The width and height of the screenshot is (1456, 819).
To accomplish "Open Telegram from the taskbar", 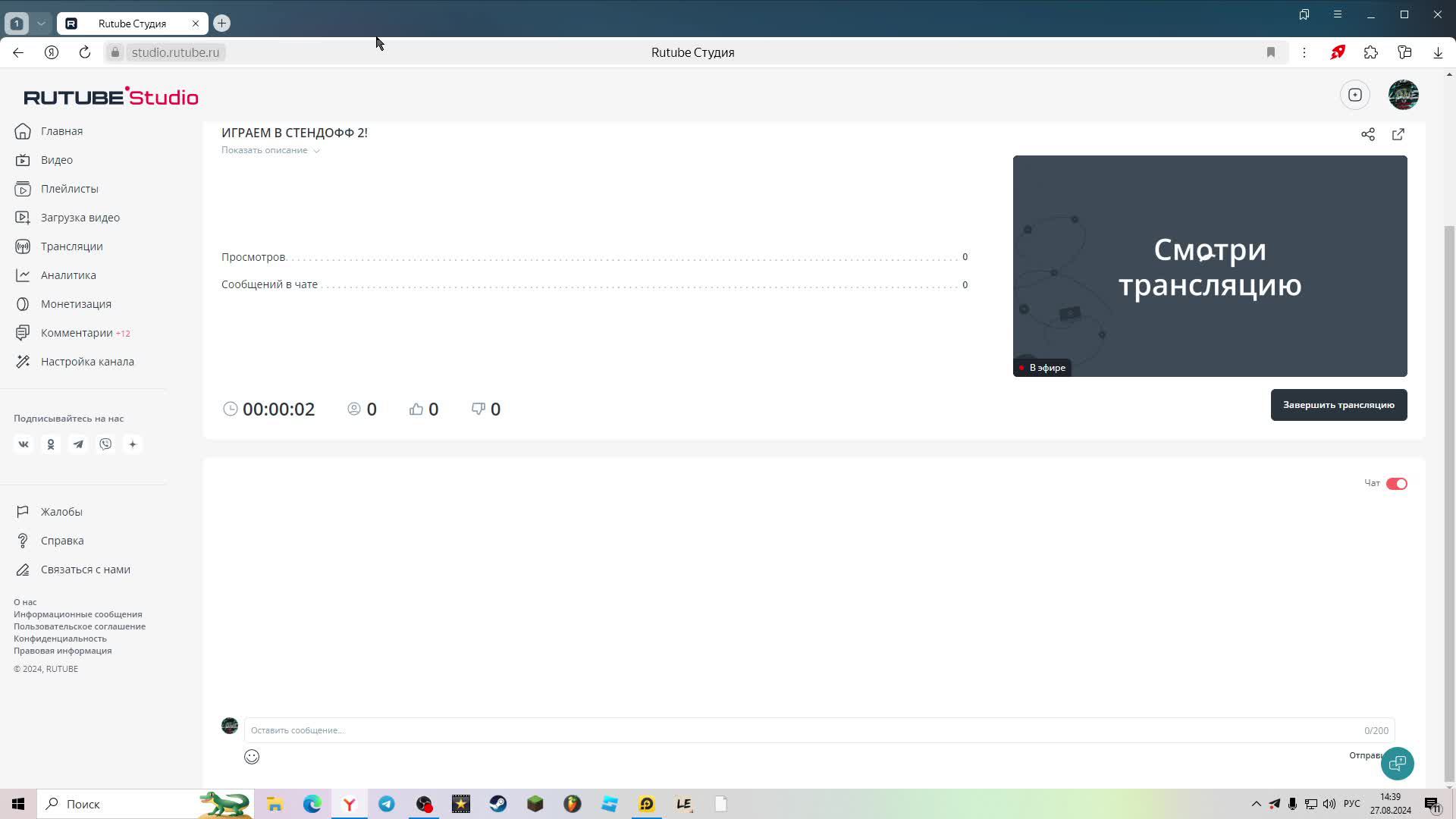I will click(x=387, y=804).
